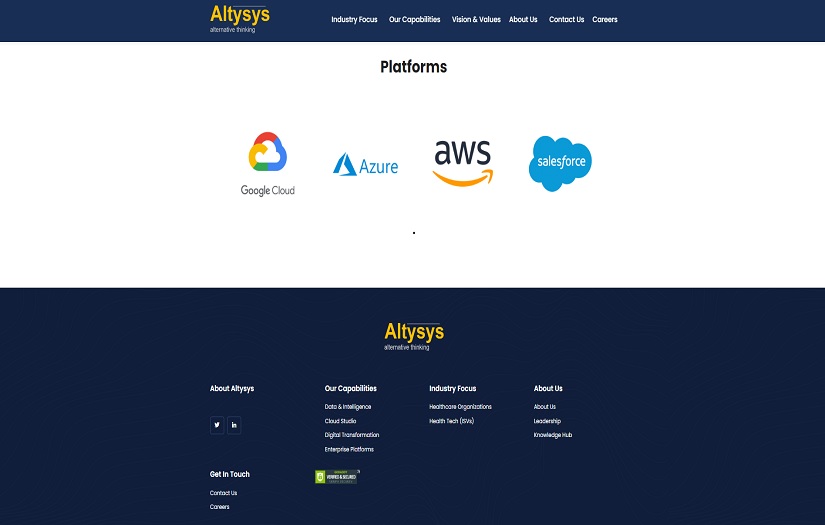
Task: Click the Verified & Secured badge
Action: [x=337, y=477]
